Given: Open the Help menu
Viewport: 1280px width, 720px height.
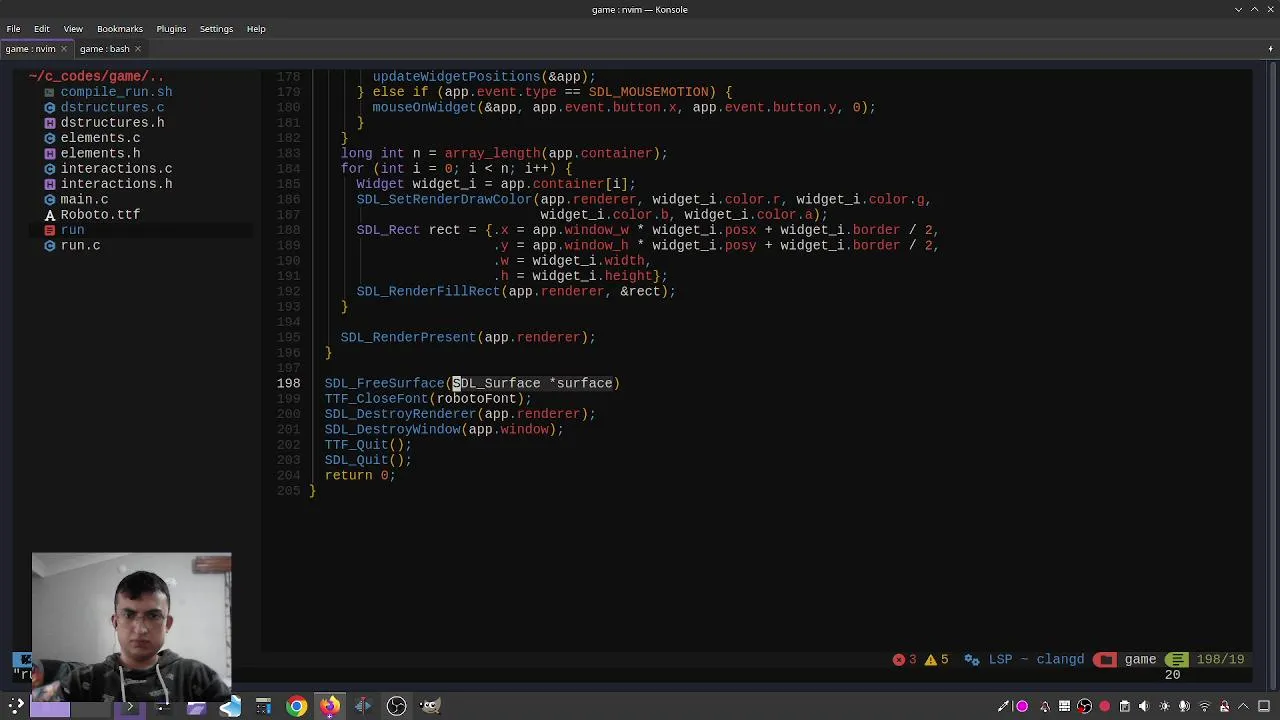Looking at the screenshot, I should (256, 29).
